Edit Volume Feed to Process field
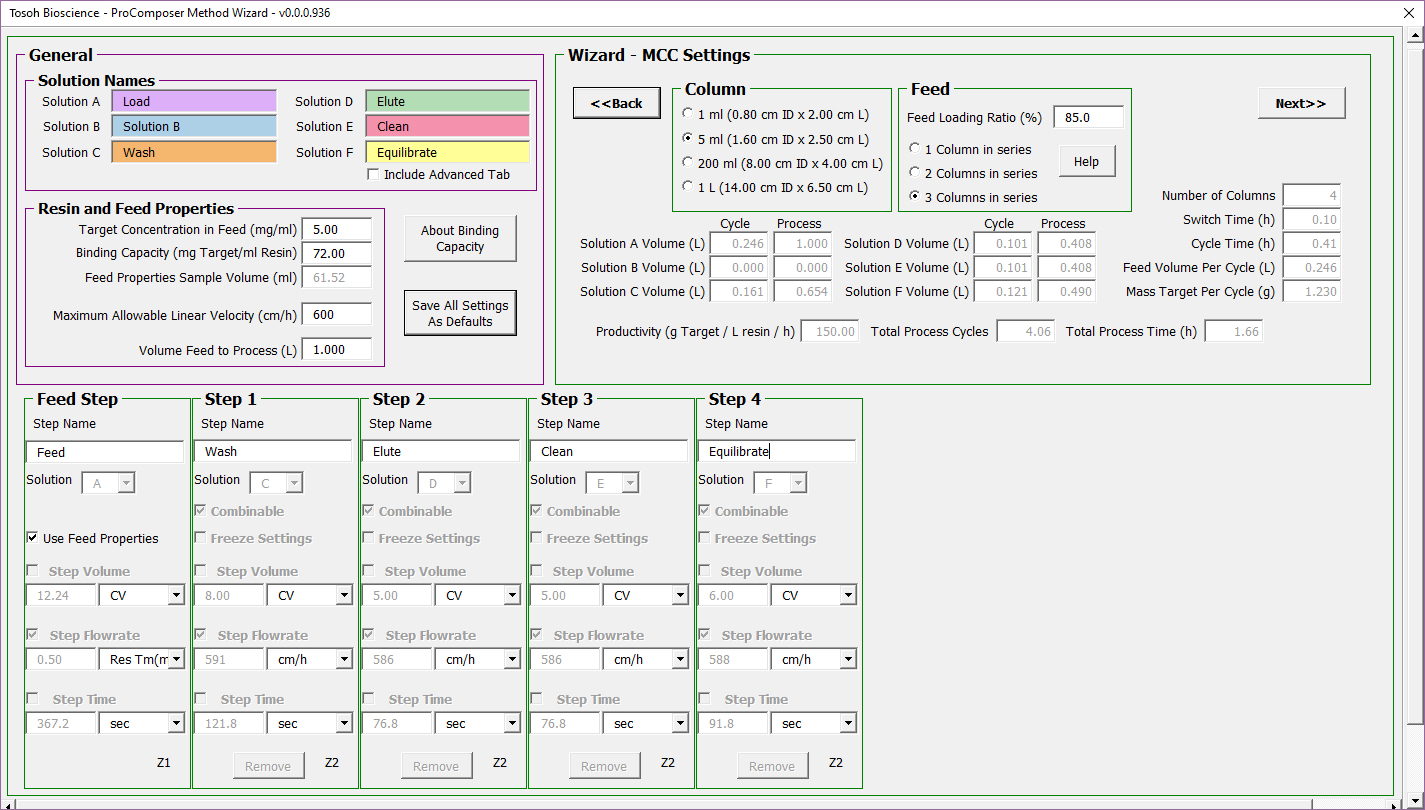 336,349
